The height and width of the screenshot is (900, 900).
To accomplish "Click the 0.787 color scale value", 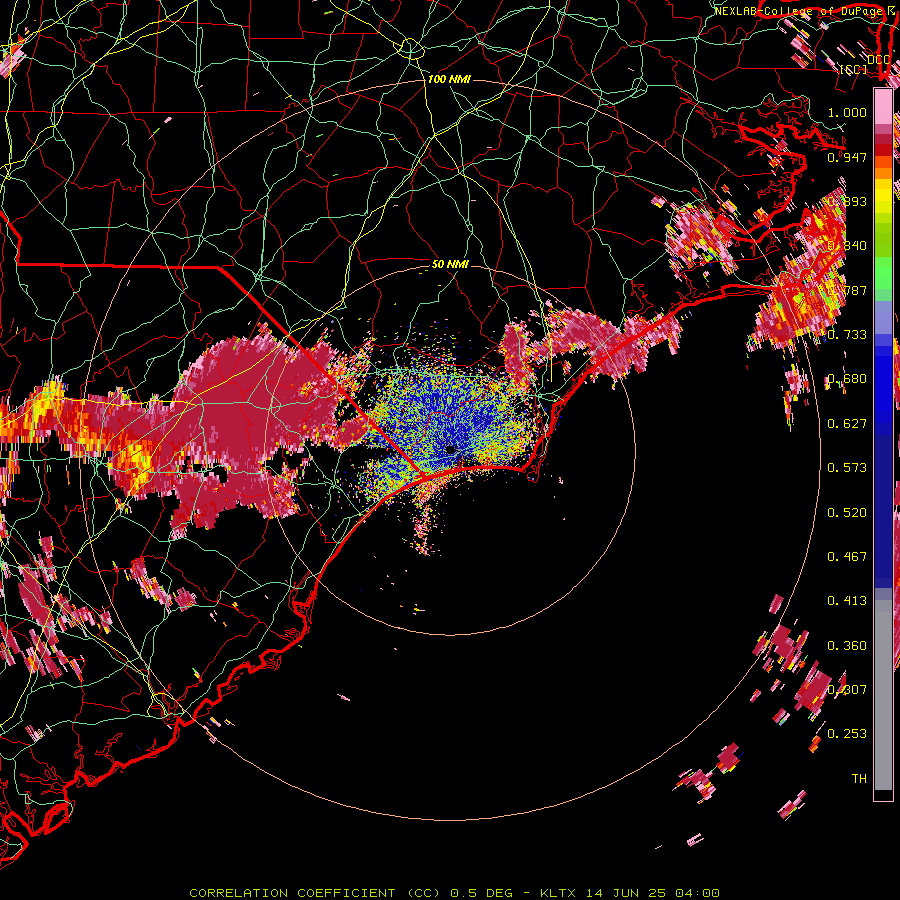I will (x=847, y=290).
